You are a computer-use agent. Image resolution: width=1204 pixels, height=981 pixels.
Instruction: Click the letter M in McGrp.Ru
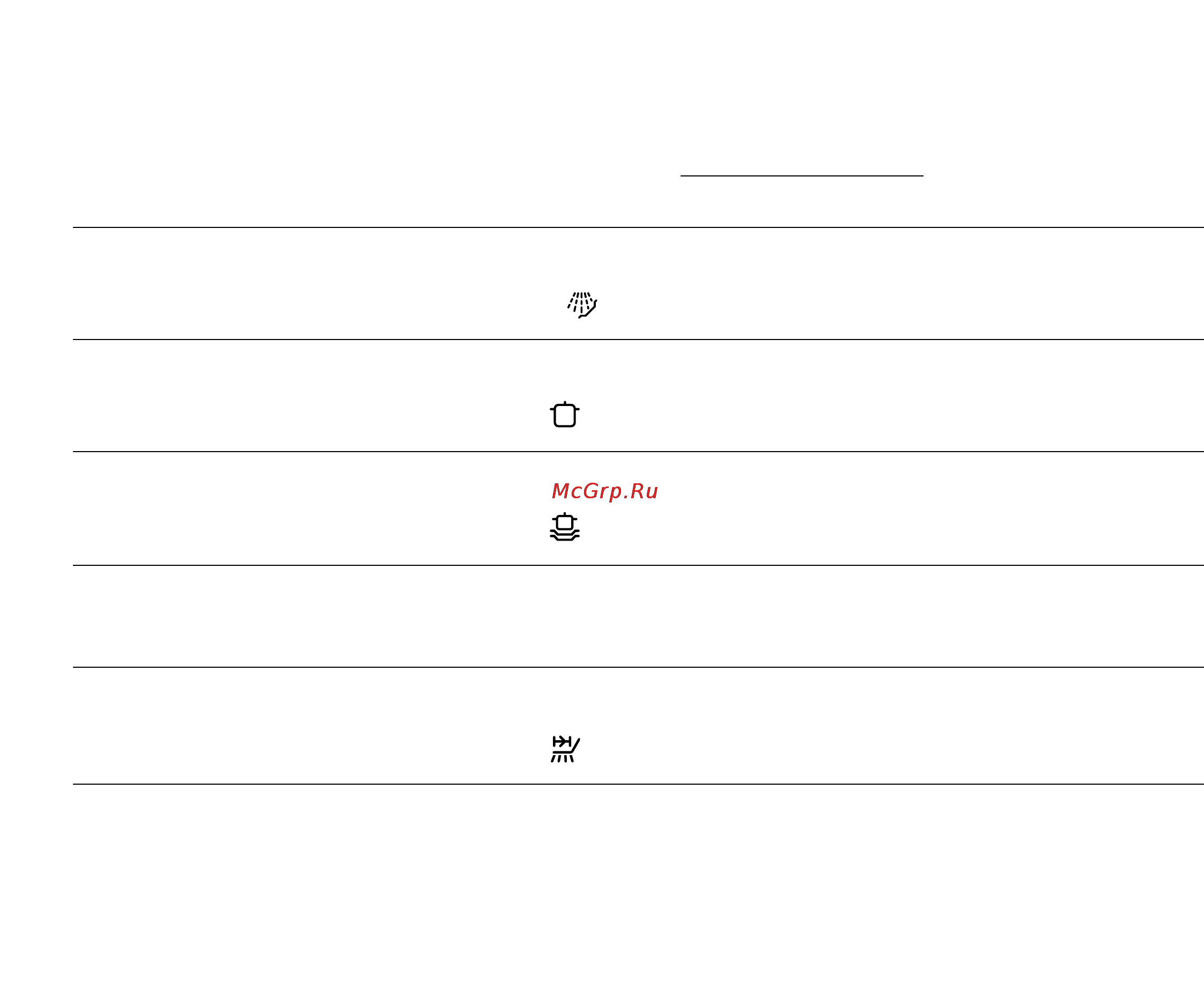(560, 491)
